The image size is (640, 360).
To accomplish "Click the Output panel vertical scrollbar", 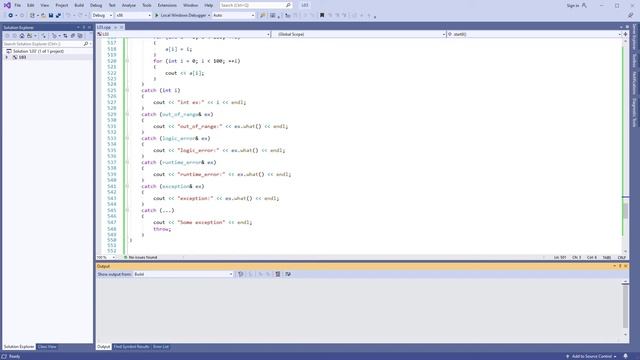I will pos(625,307).
